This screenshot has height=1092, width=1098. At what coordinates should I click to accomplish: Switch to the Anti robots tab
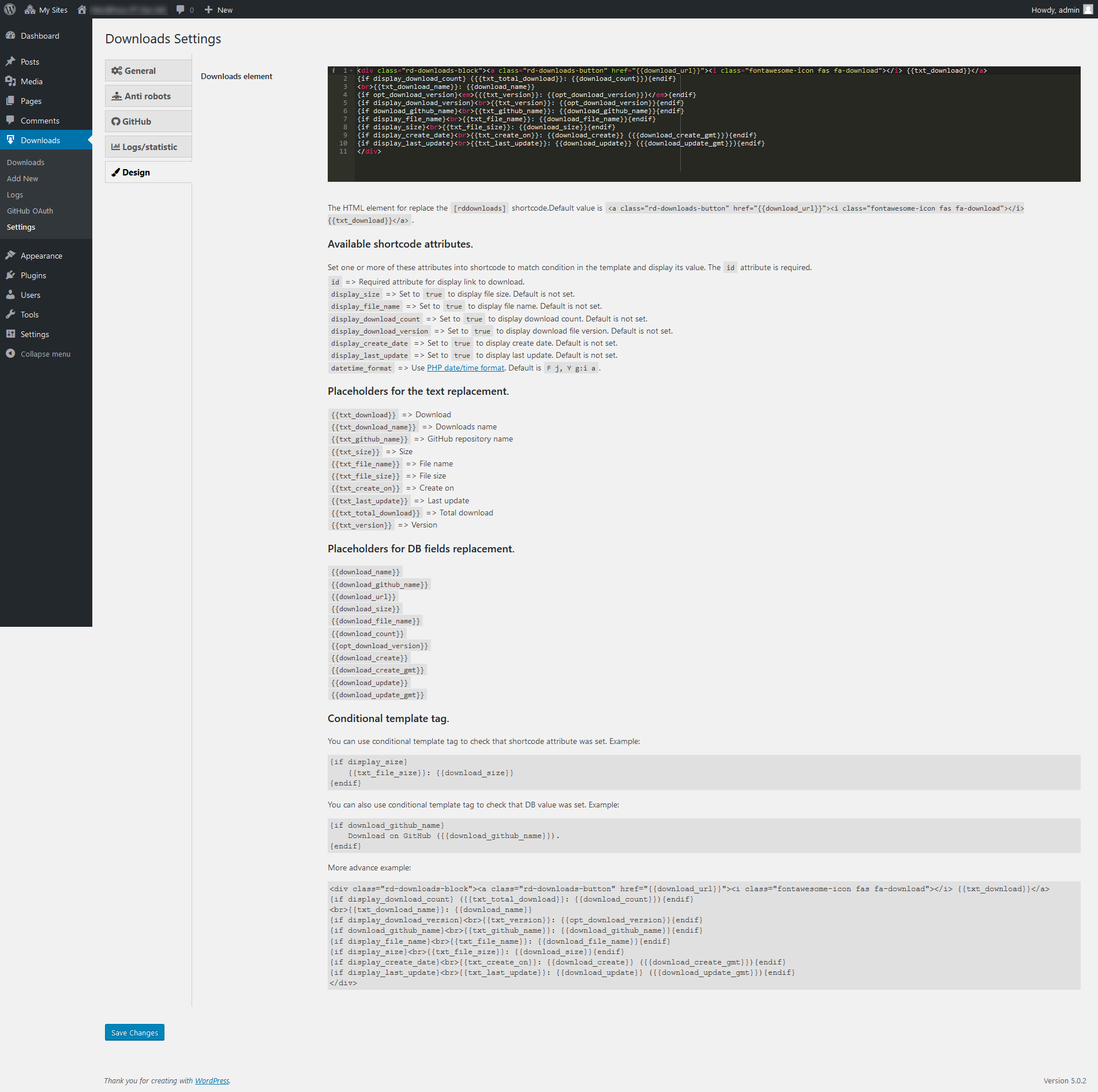pyautogui.click(x=148, y=96)
